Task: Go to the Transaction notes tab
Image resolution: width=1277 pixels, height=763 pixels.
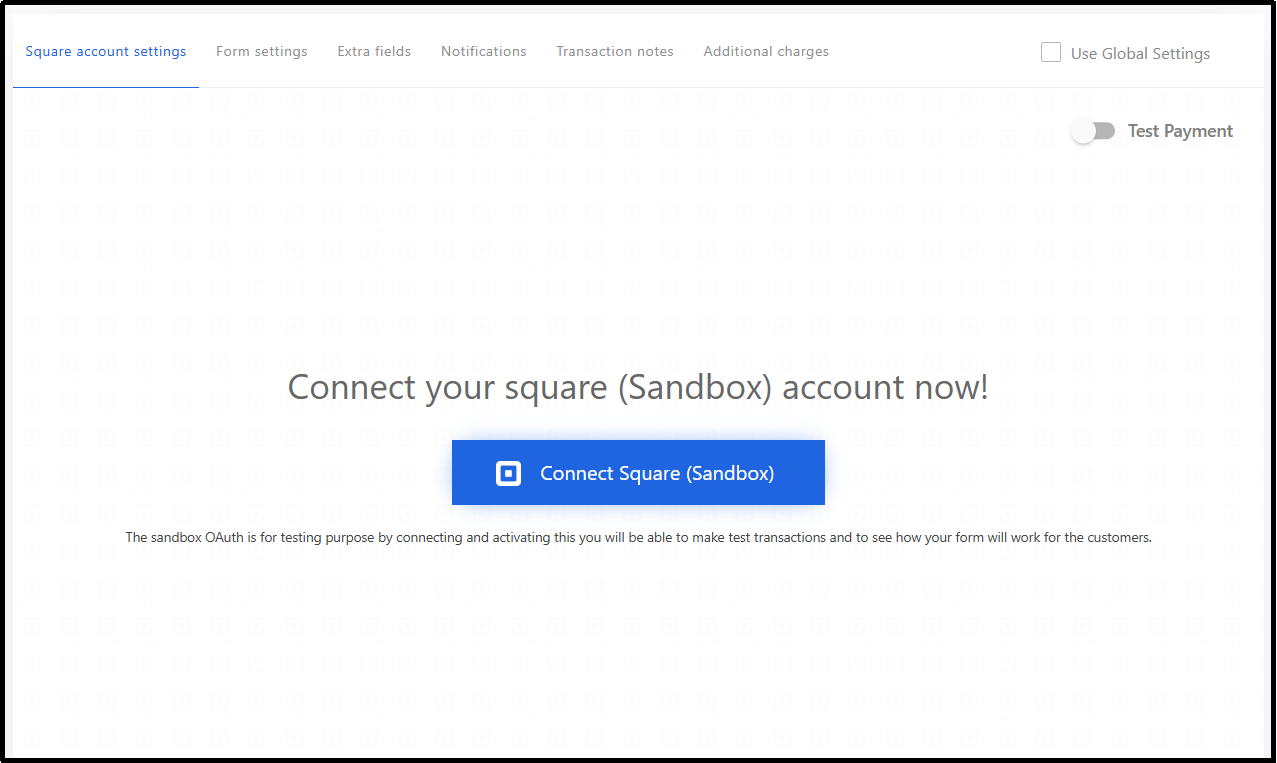Action: point(614,51)
